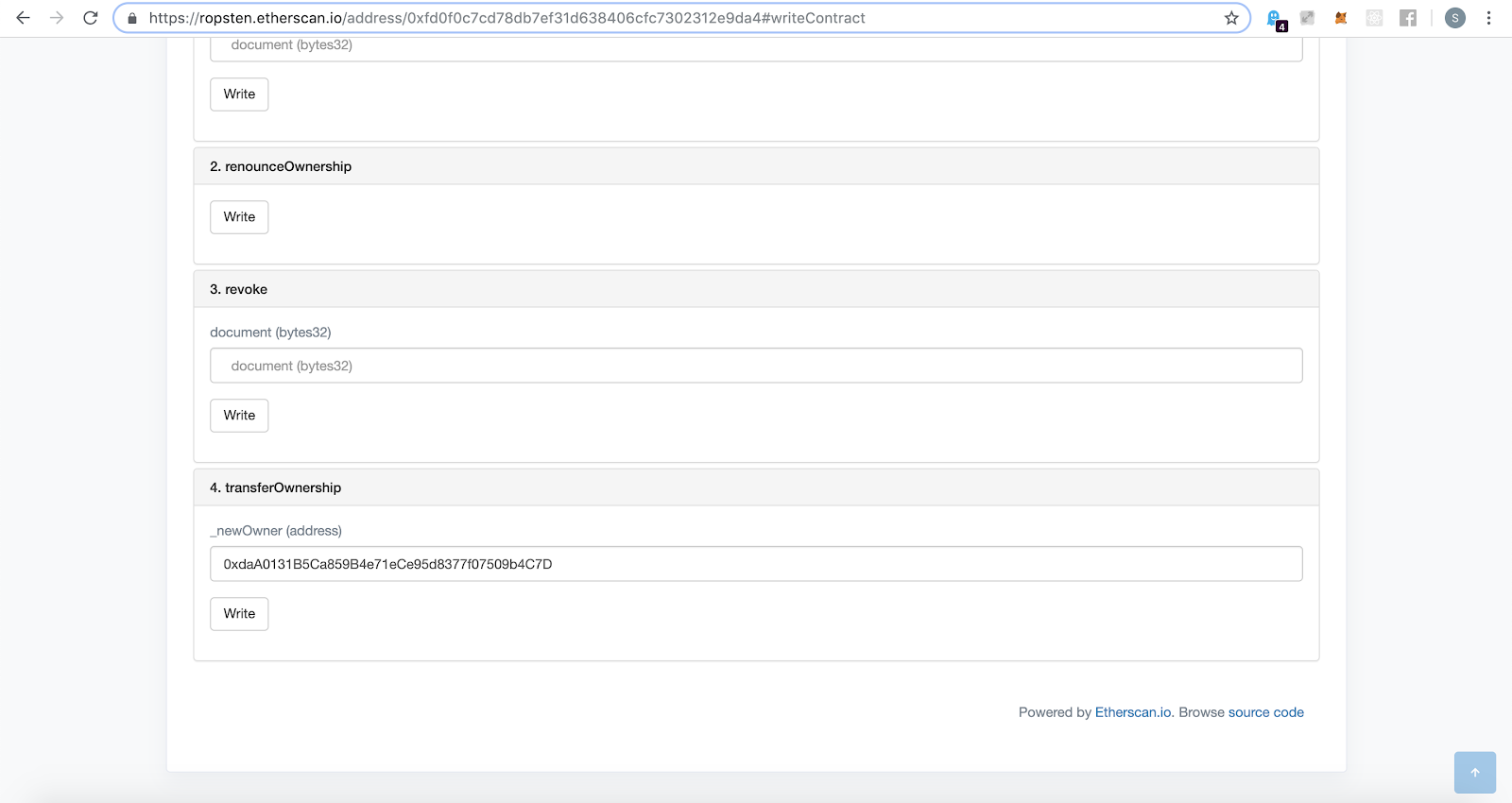Image resolution: width=1512 pixels, height=803 pixels.
Task: Open Chrome's three-dot menu
Action: (x=1488, y=18)
